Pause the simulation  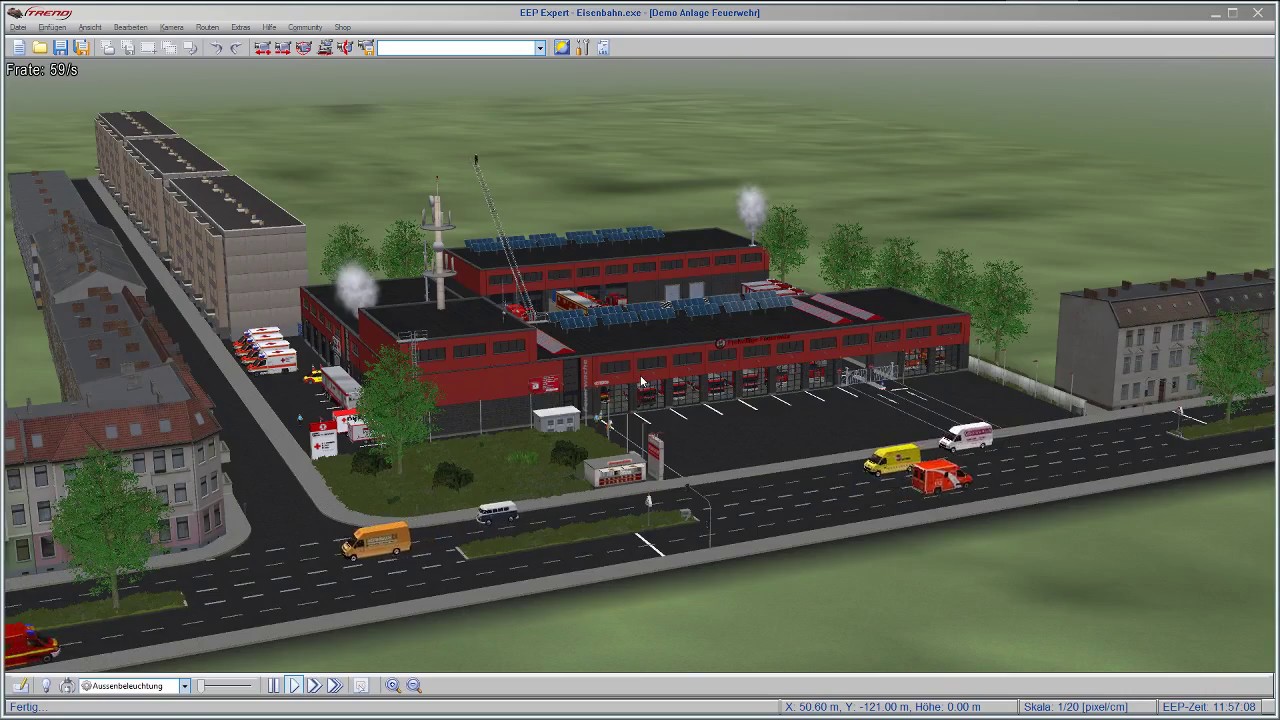click(x=274, y=685)
